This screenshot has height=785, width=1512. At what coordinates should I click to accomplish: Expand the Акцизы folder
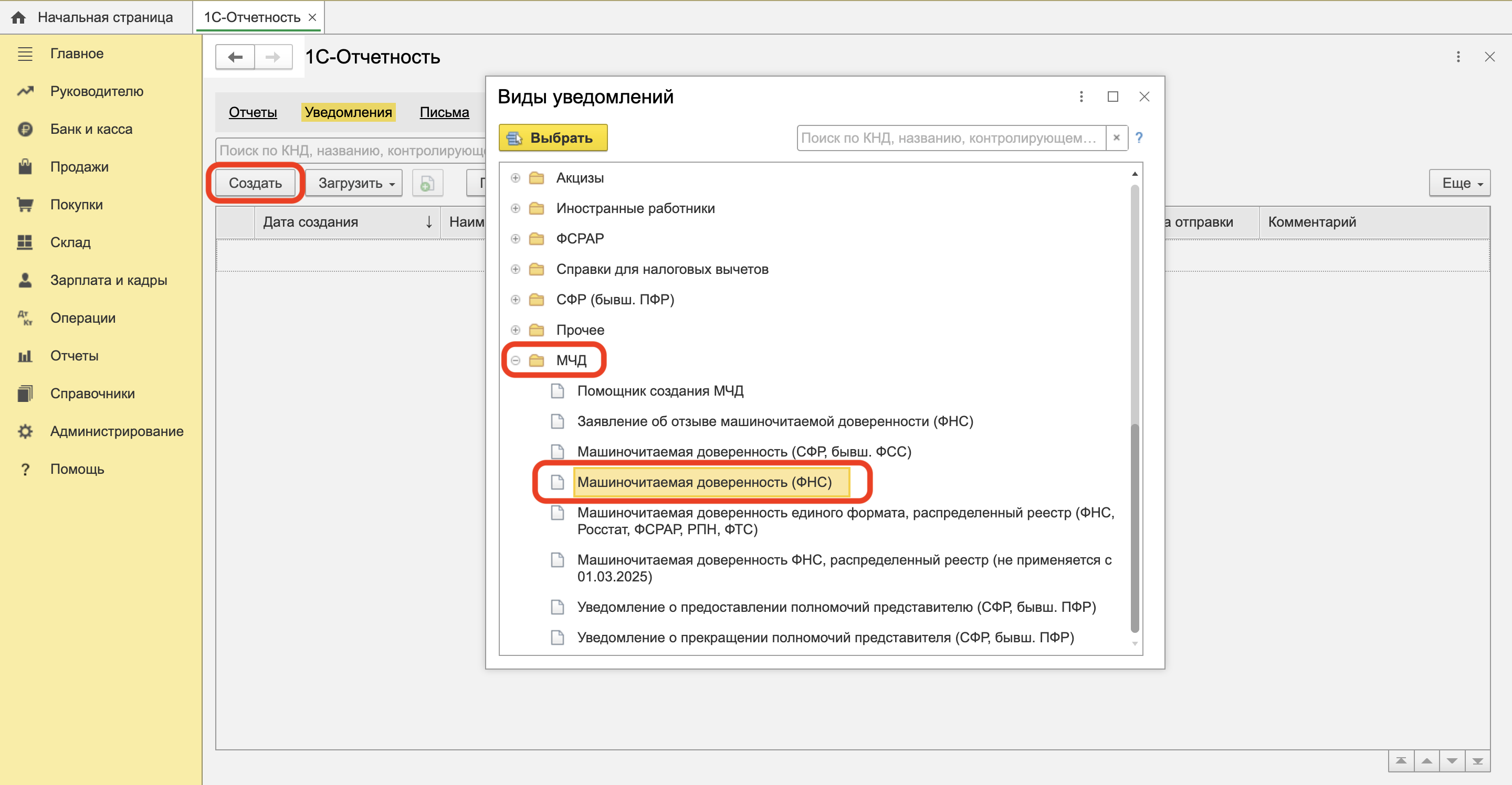[x=516, y=178]
